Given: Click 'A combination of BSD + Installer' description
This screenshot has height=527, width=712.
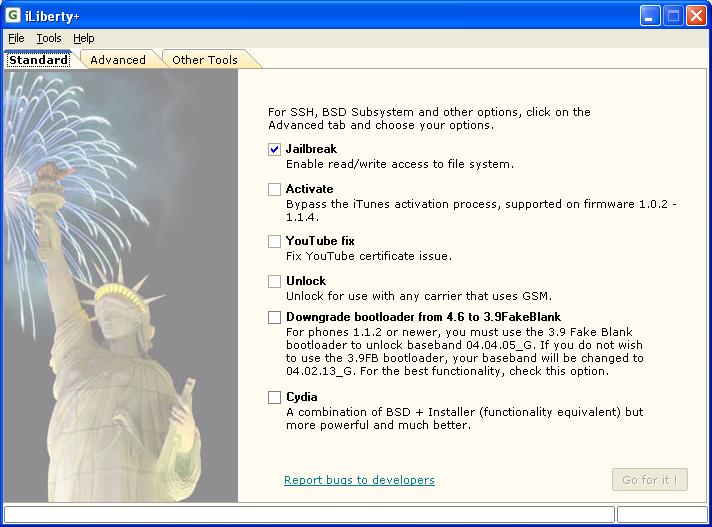Looking at the screenshot, I should pos(465,419).
